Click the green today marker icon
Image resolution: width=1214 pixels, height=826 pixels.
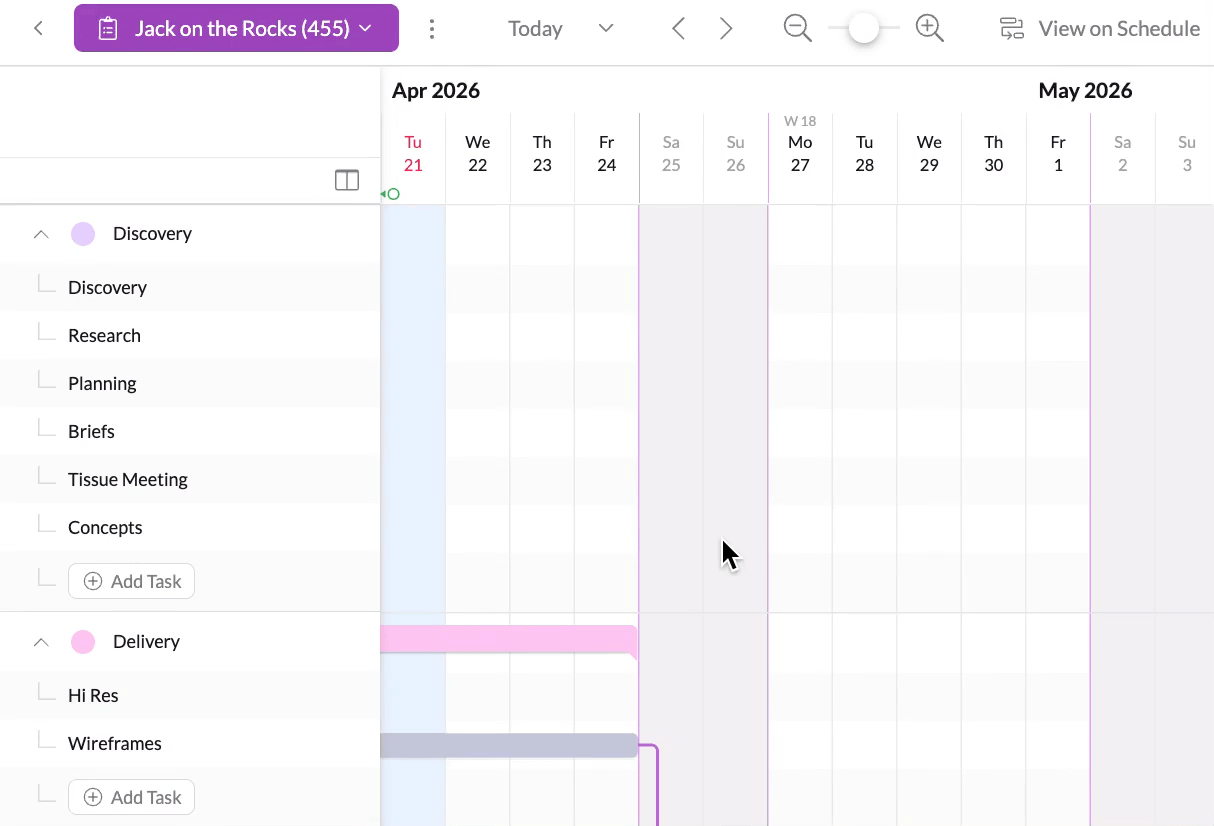[392, 194]
